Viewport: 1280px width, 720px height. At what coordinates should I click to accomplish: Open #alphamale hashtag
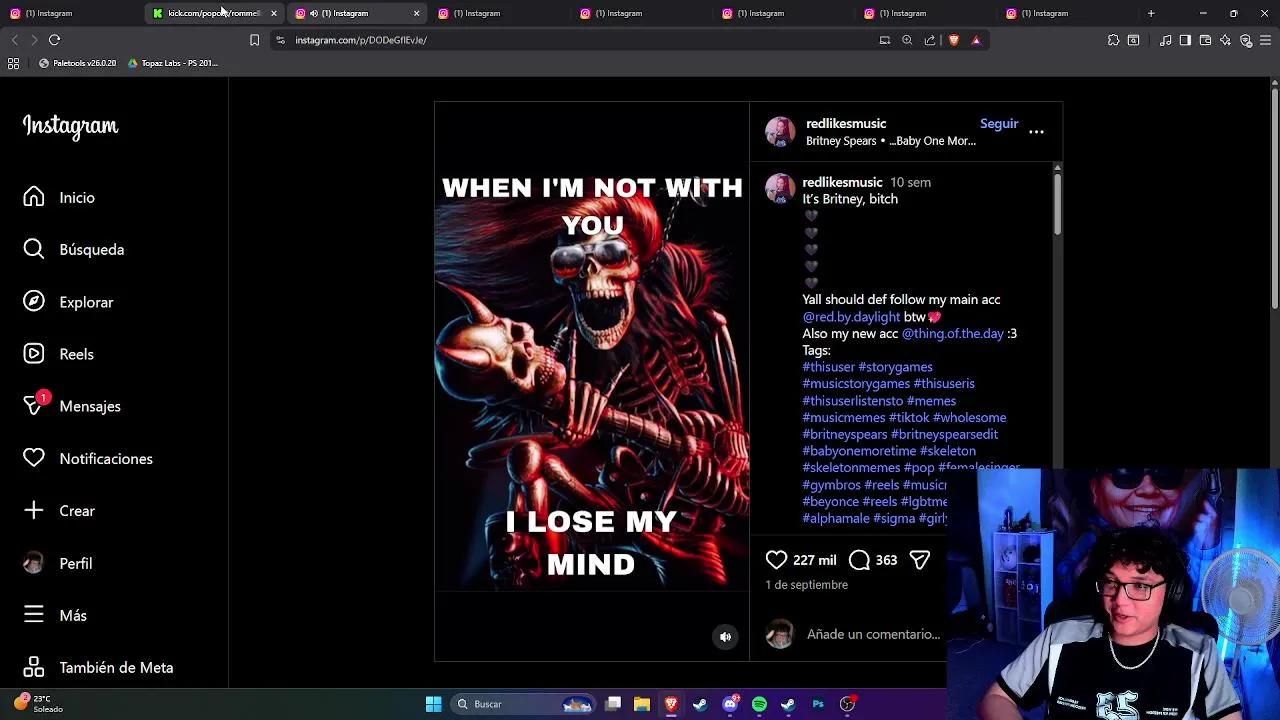click(x=836, y=518)
